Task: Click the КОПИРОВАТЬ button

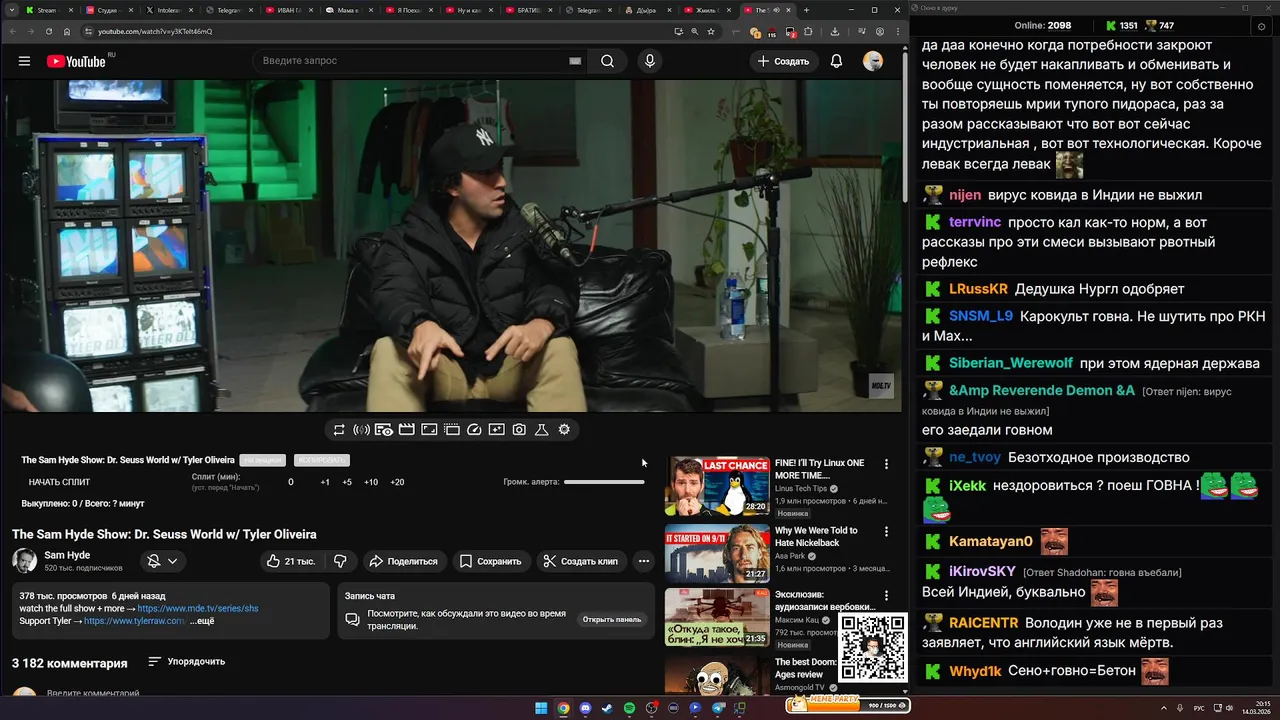Action: [321, 460]
